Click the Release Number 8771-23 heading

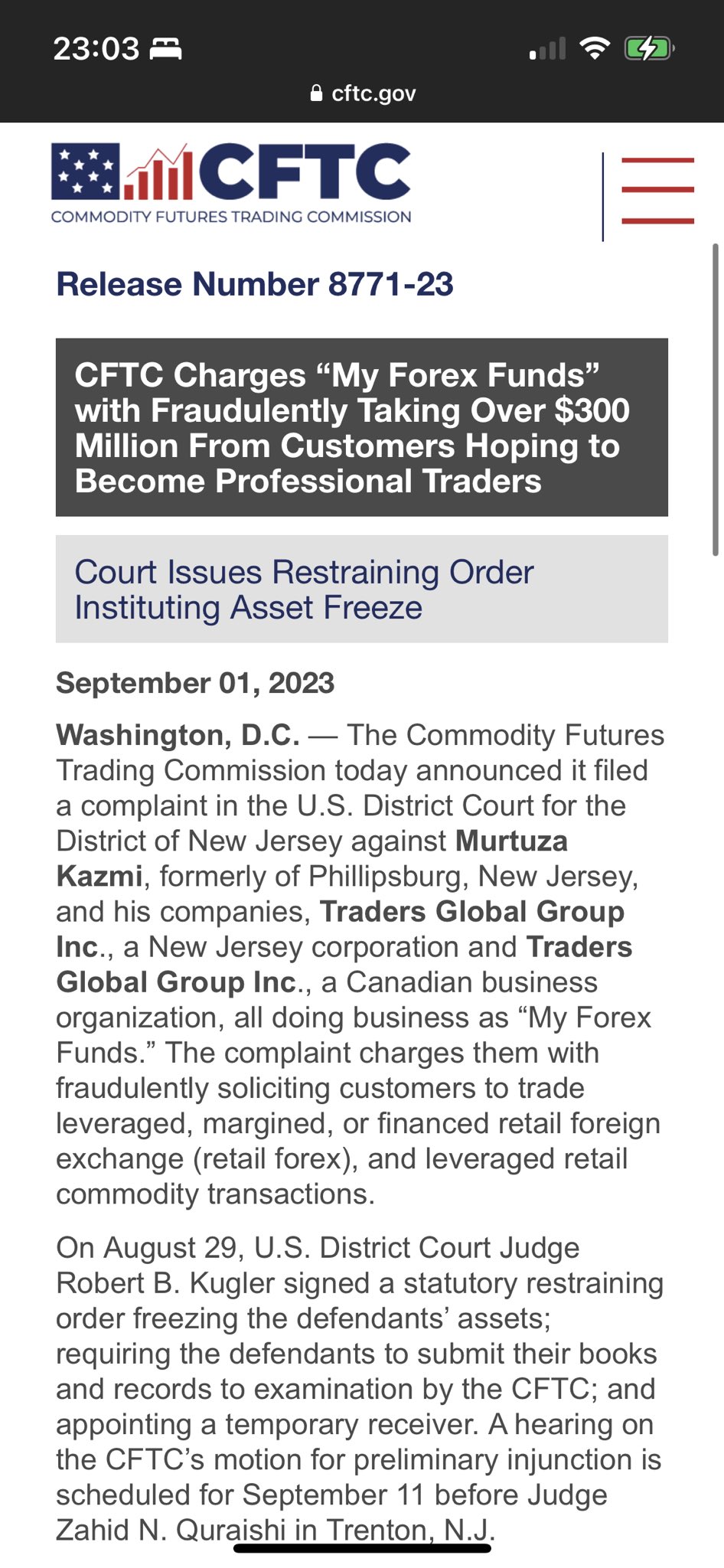(255, 284)
